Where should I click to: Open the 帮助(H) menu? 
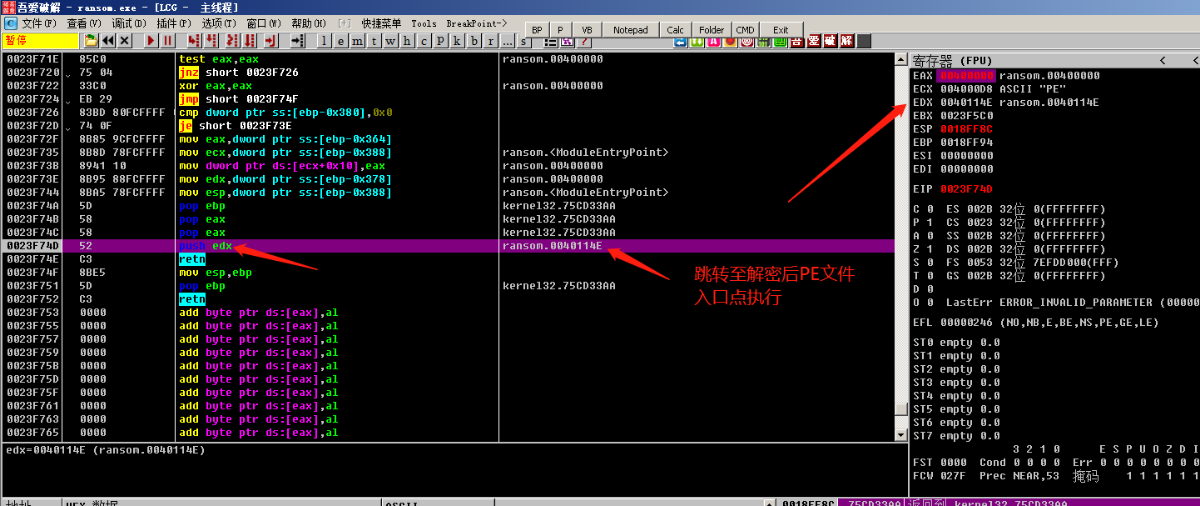309,23
